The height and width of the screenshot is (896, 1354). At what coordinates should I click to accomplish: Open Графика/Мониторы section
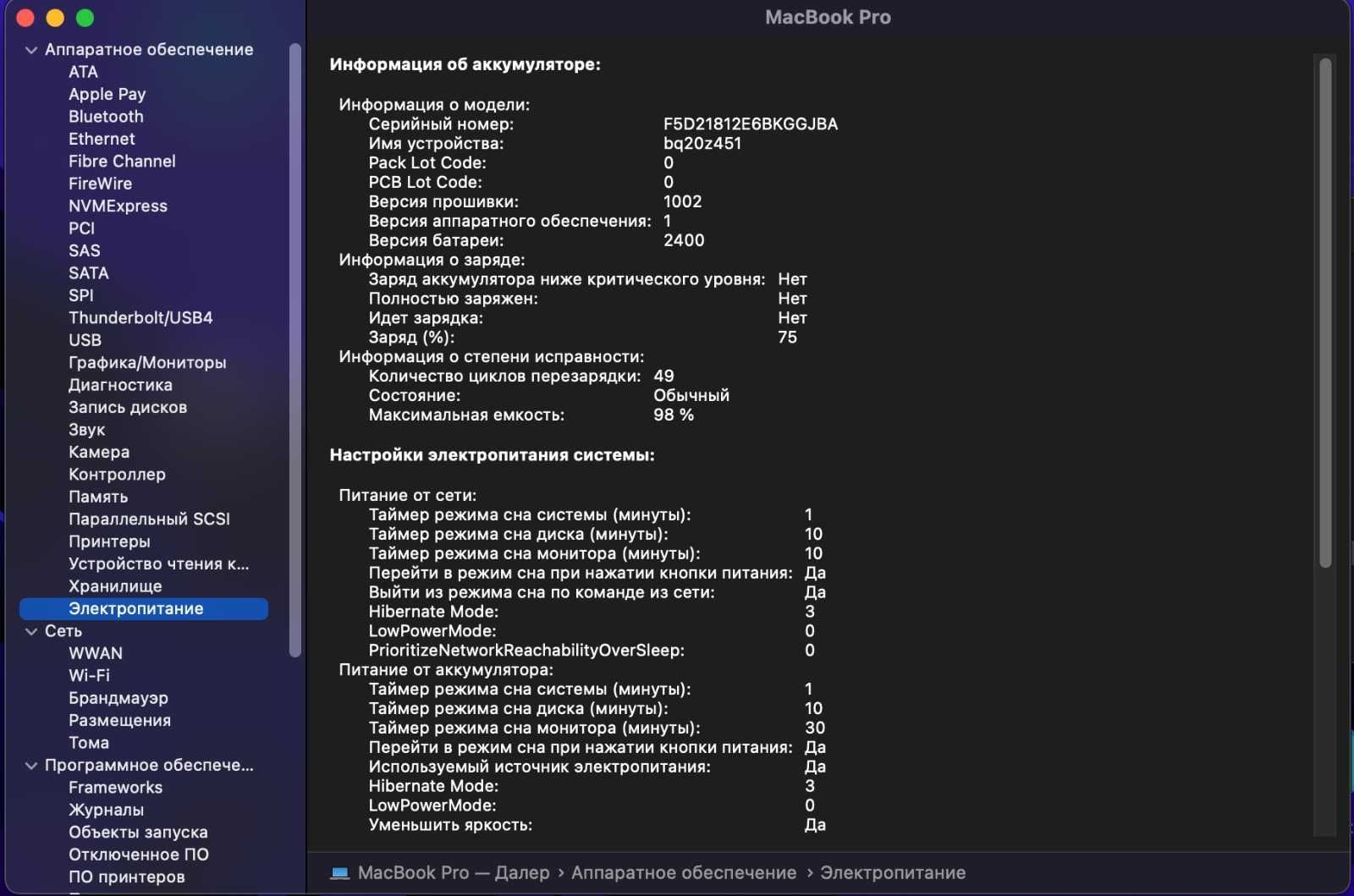[x=147, y=363]
